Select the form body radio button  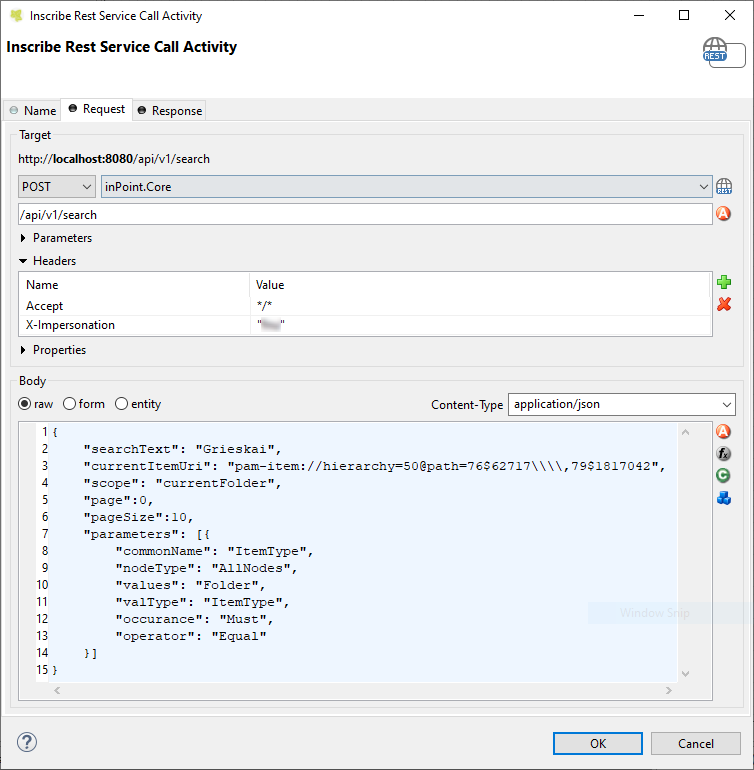coord(69,404)
